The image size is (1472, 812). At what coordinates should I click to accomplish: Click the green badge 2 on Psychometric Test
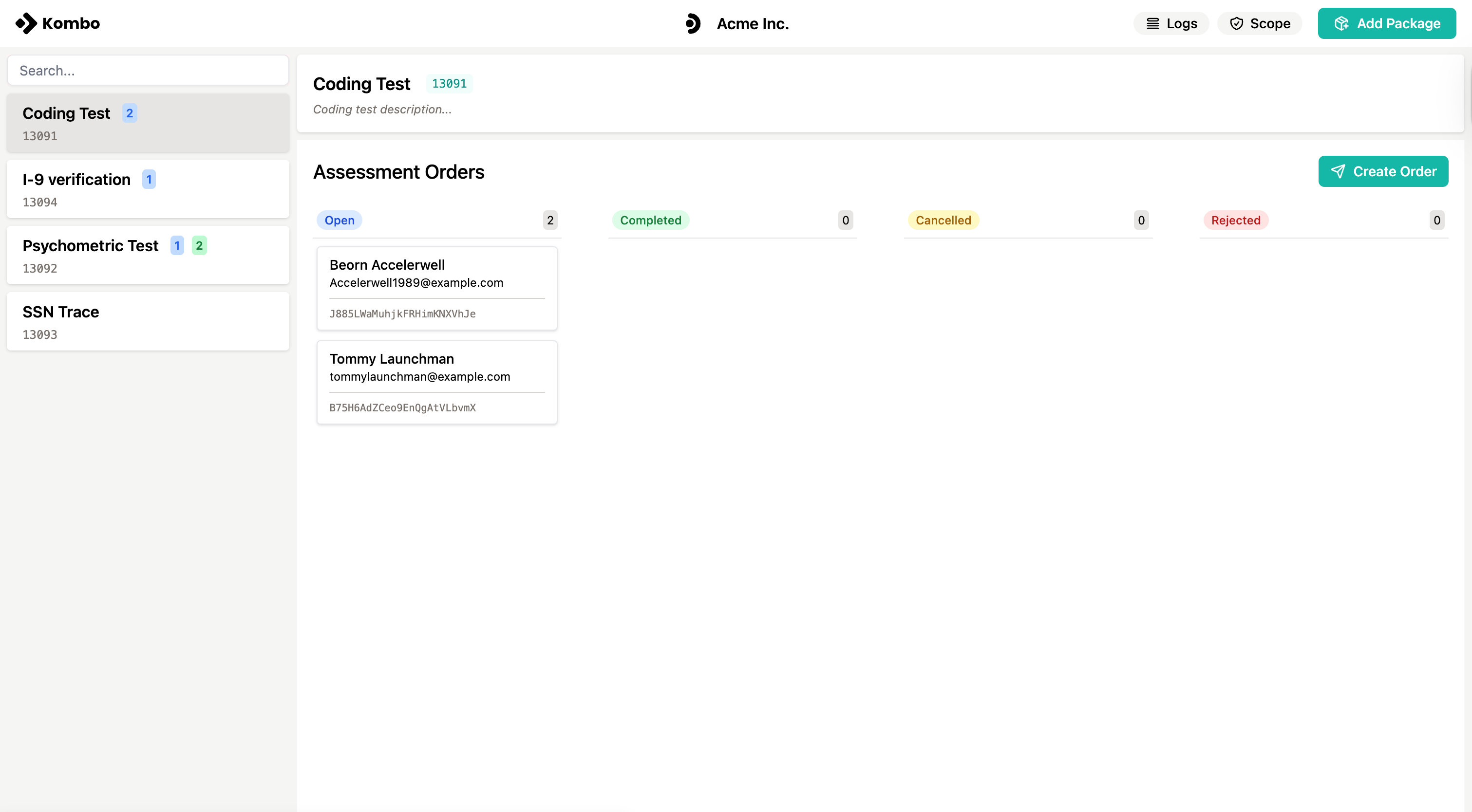pyautogui.click(x=199, y=245)
